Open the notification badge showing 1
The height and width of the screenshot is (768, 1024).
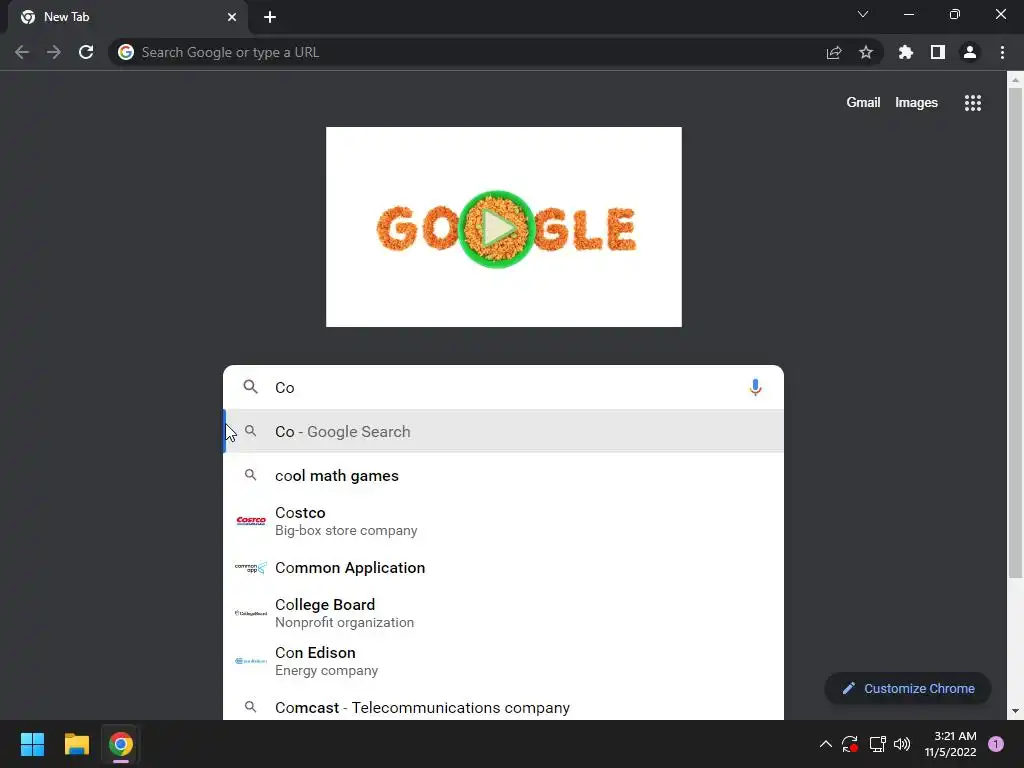(996, 744)
